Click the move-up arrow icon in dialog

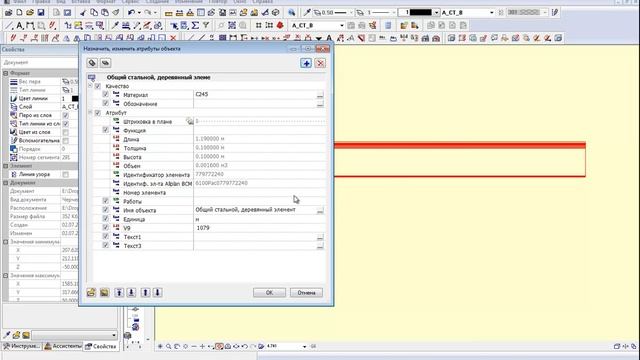click(145, 292)
